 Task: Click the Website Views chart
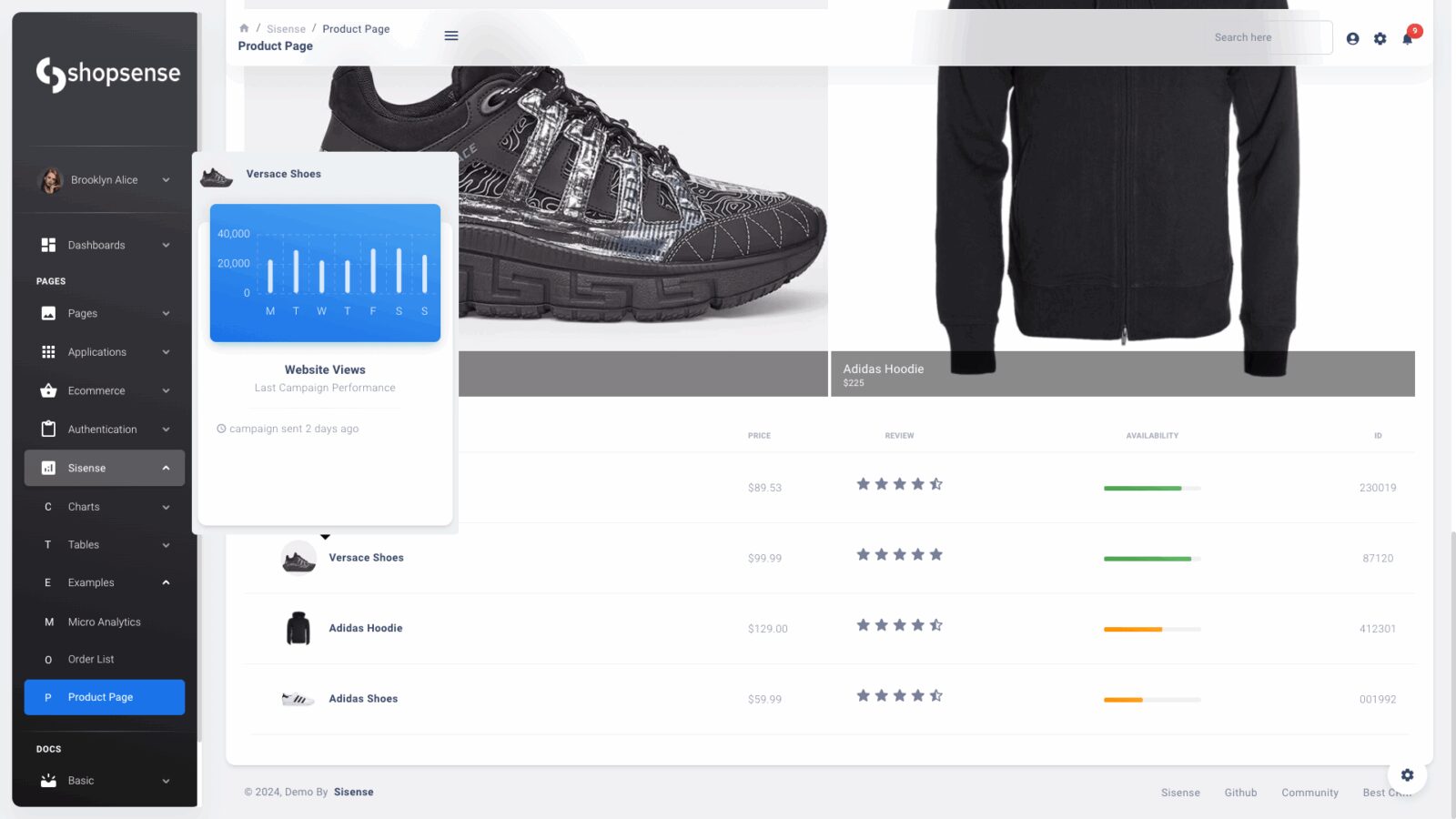pyautogui.click(x=325, y=273)
